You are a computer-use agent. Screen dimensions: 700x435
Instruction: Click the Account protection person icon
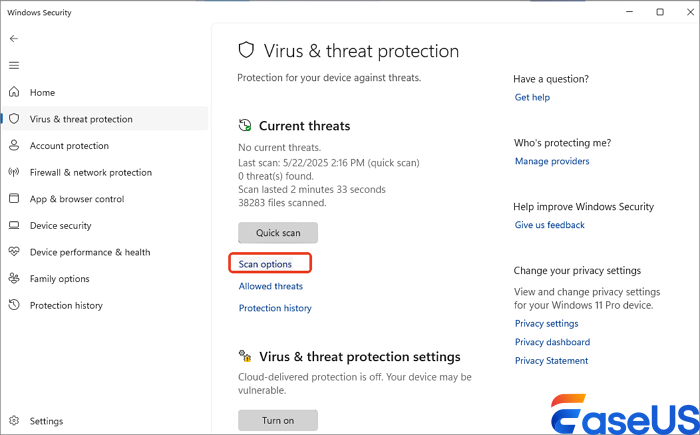coord(14,146)
